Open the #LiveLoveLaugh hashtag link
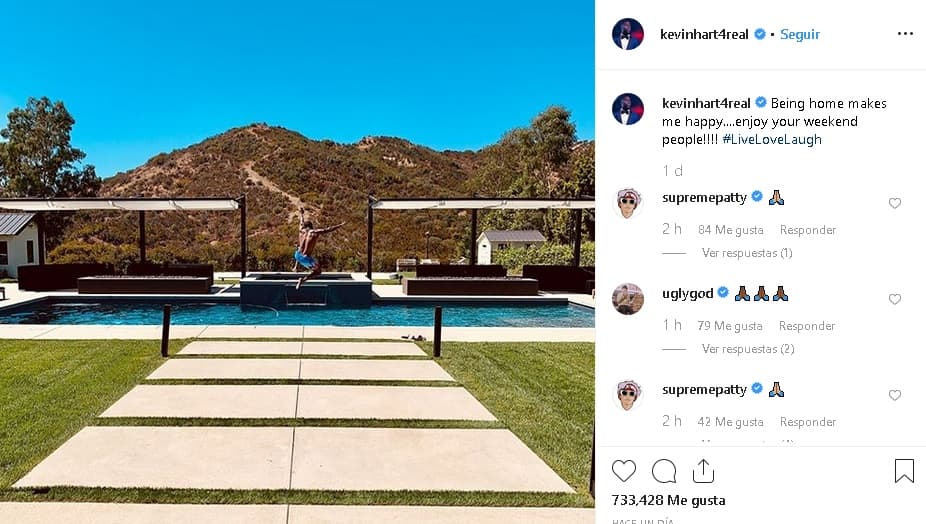 click(771, 139)
